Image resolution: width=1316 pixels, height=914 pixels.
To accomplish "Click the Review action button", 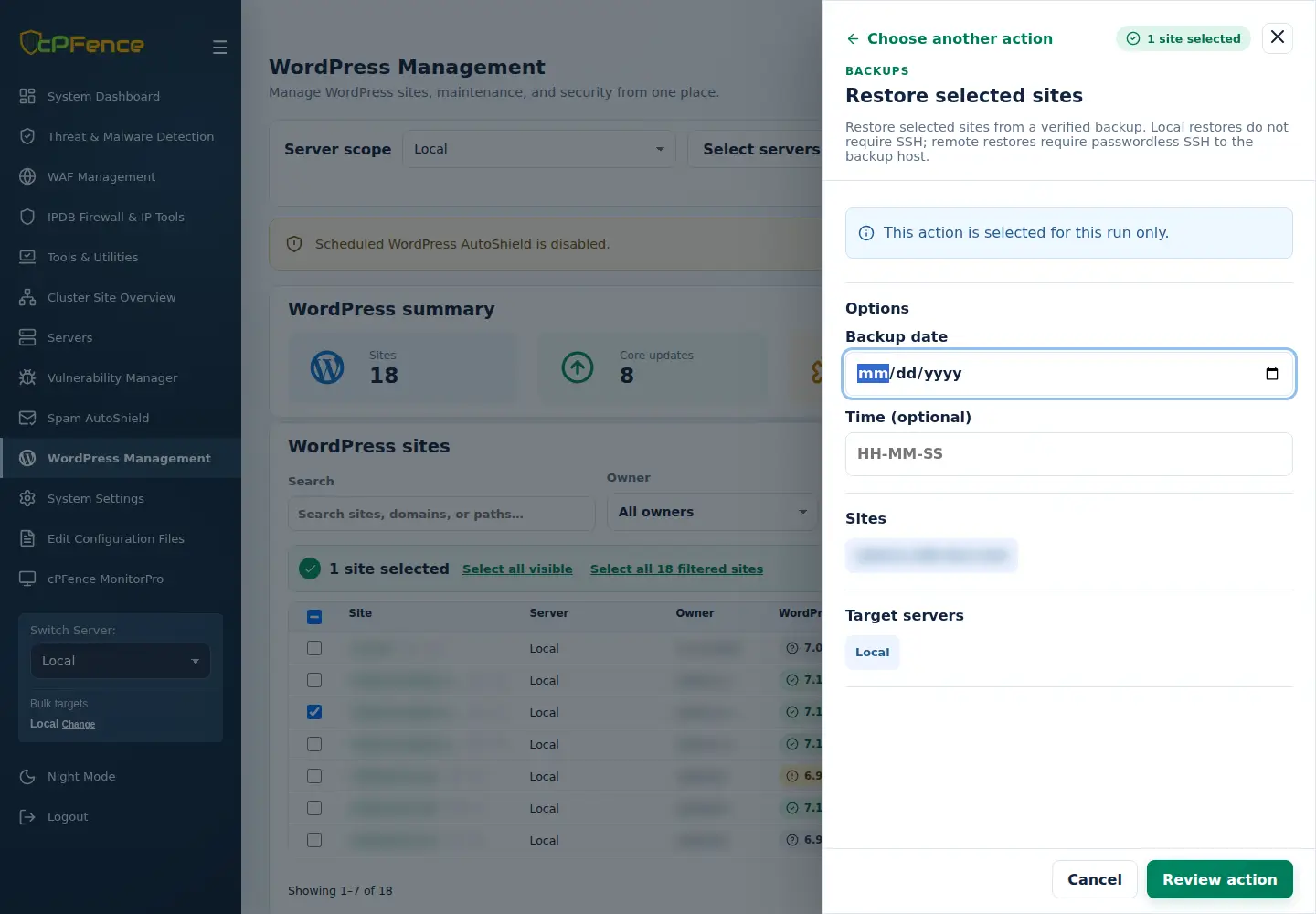I will tap(1220, 879).
